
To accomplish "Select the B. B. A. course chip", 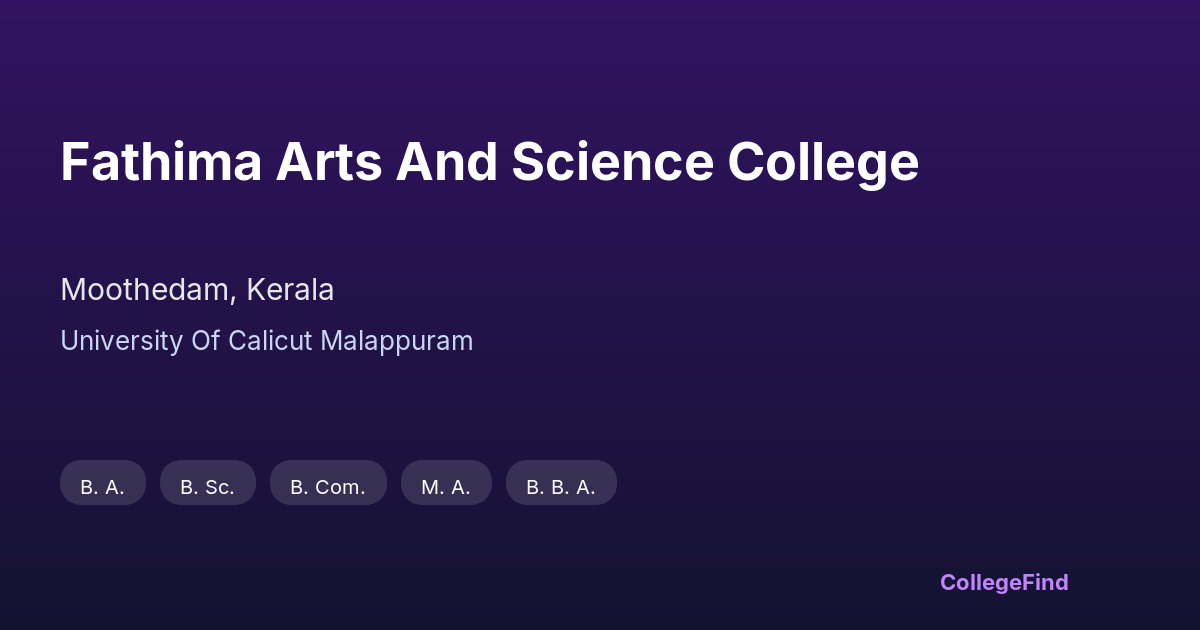I will pos(561,483).
